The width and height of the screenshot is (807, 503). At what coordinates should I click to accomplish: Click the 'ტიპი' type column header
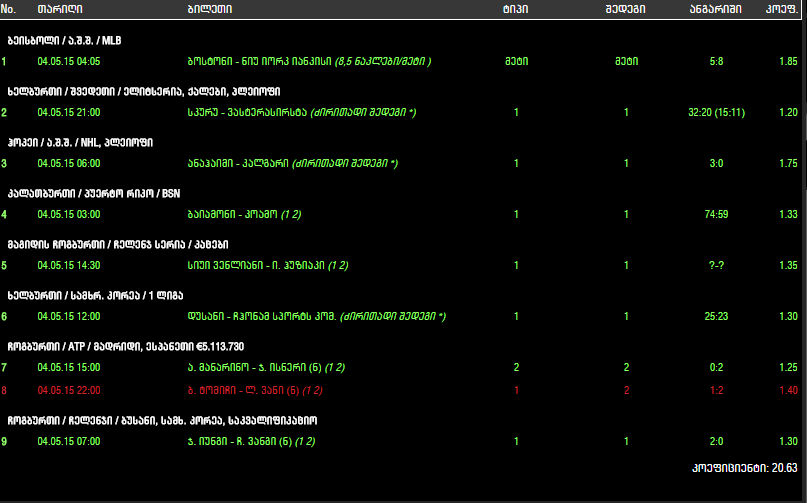click(516, 9)
